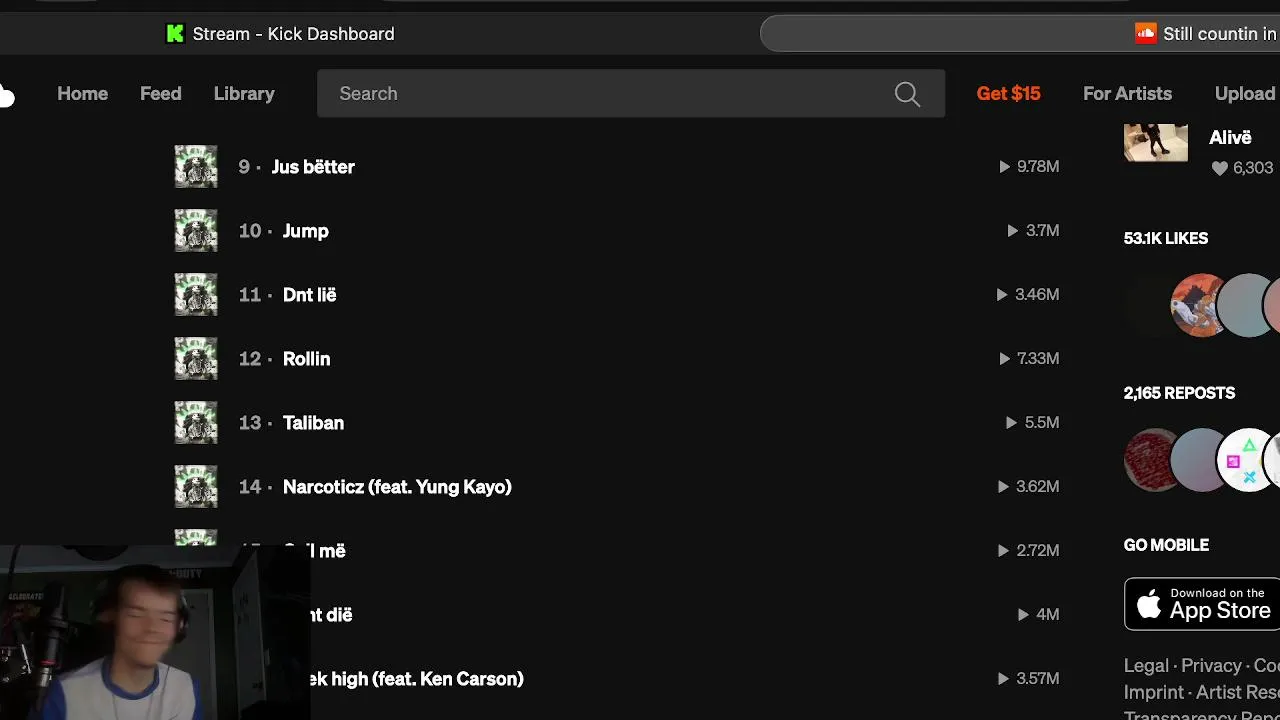Click play-count icon on Taliban row
Screen dimensions: 1280x720
coord(1012,423)
